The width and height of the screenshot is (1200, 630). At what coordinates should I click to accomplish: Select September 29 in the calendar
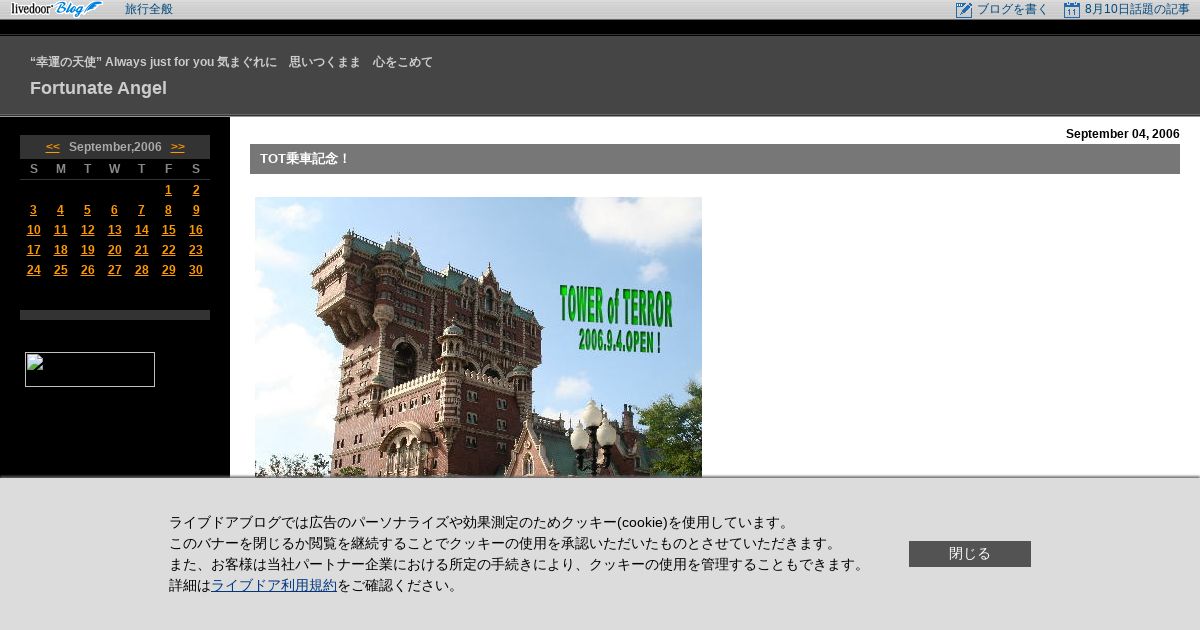click(x=168, y=270)
